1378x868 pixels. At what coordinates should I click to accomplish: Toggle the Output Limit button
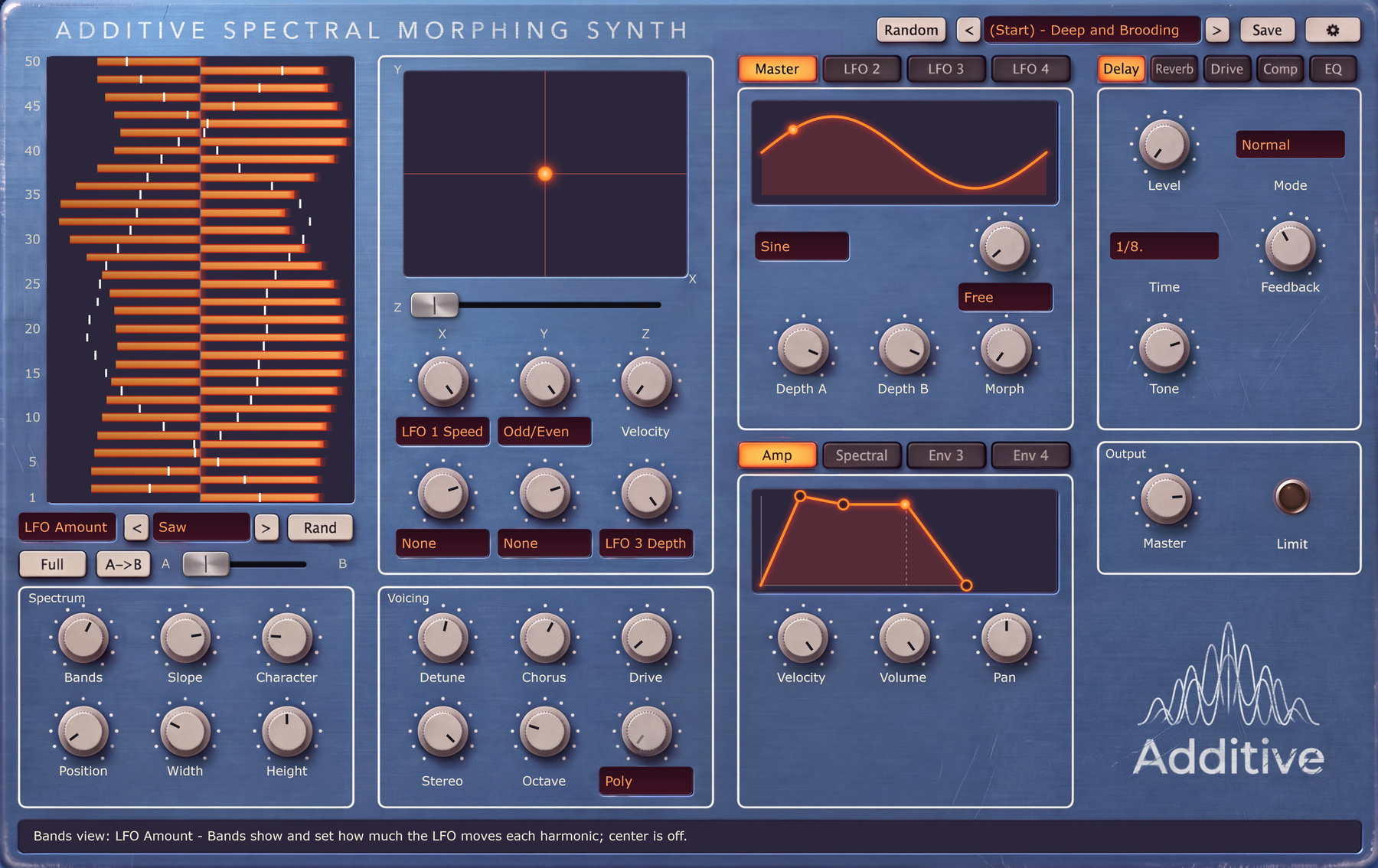click(x=1291, y=497)
